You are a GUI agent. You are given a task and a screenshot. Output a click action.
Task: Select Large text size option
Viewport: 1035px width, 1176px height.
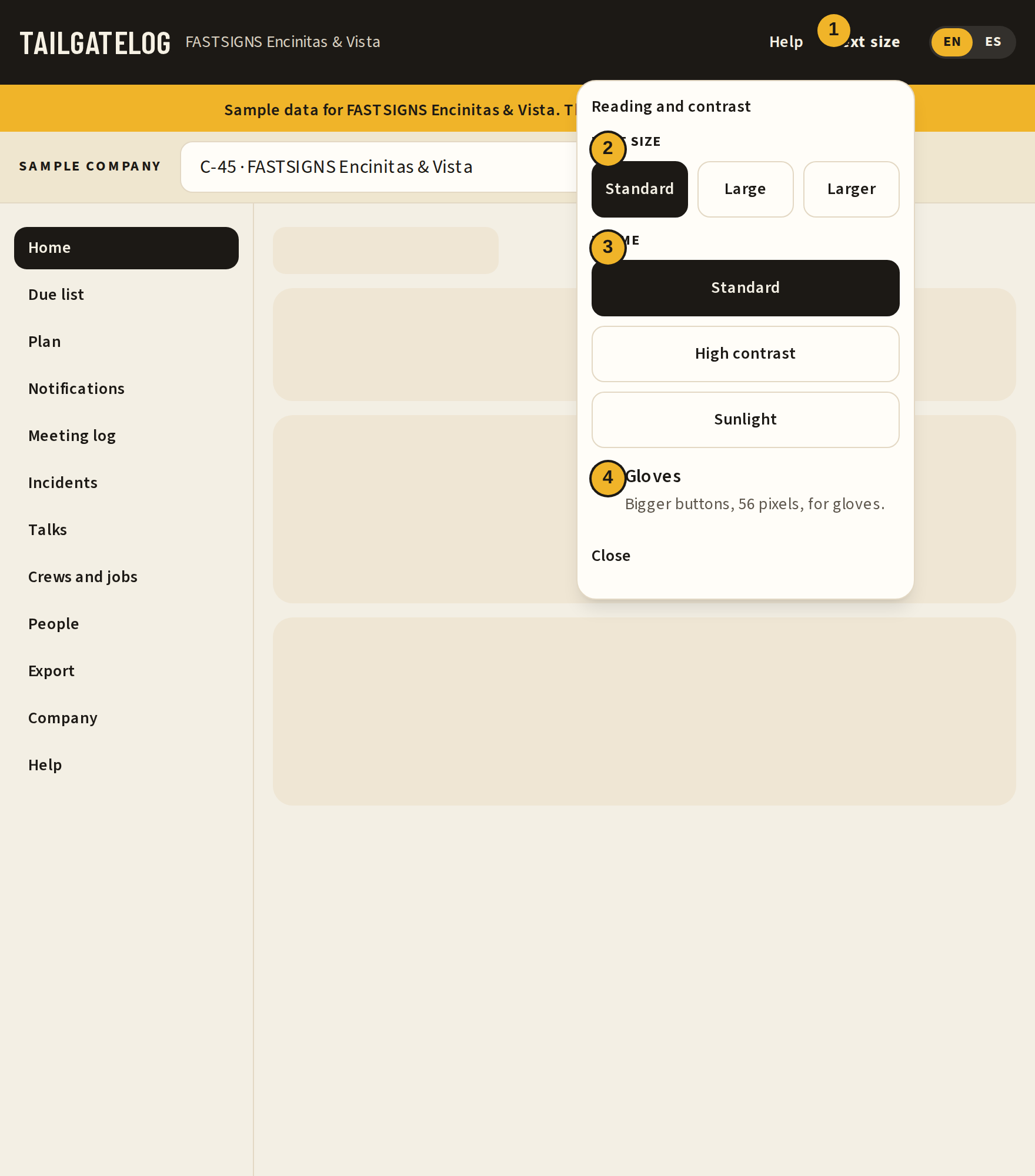coord(745,189)
